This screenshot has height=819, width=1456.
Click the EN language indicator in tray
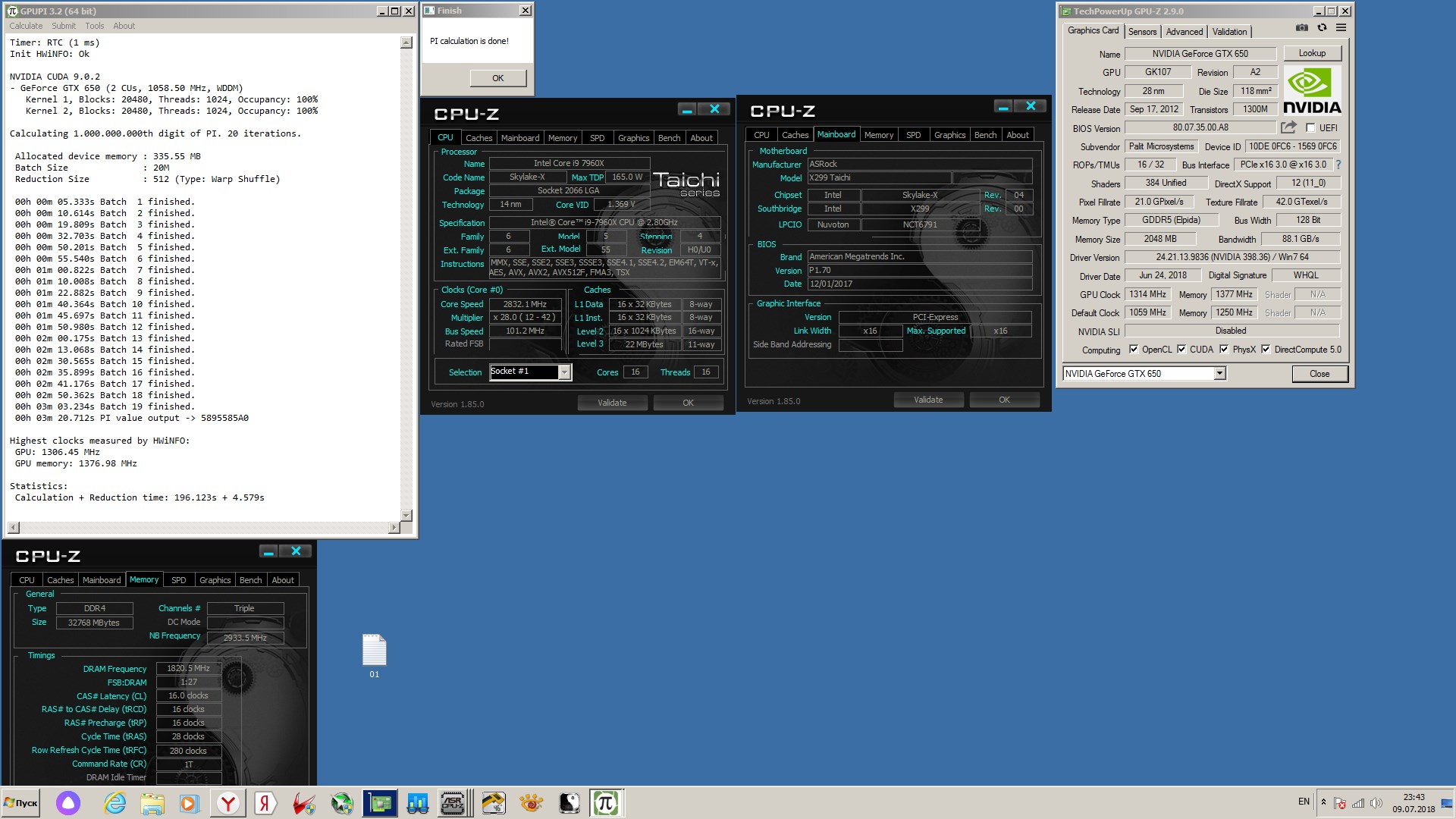click(x=1304, y=802)
